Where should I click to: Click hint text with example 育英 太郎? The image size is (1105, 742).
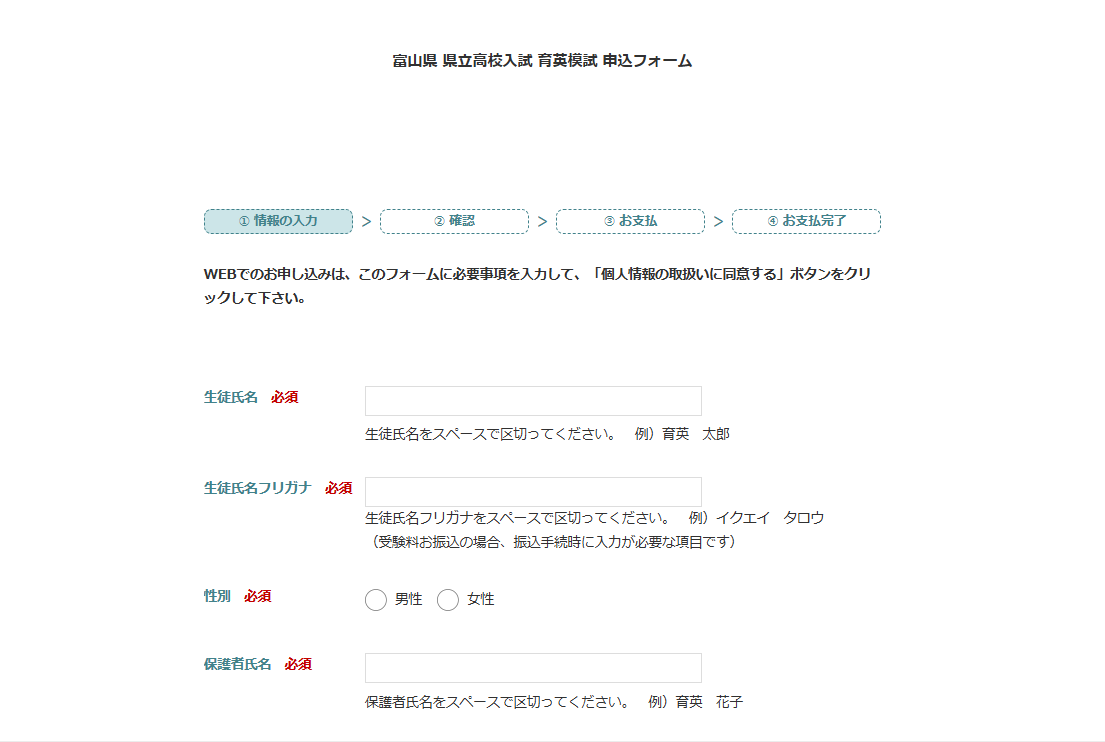tap(547, 434)
